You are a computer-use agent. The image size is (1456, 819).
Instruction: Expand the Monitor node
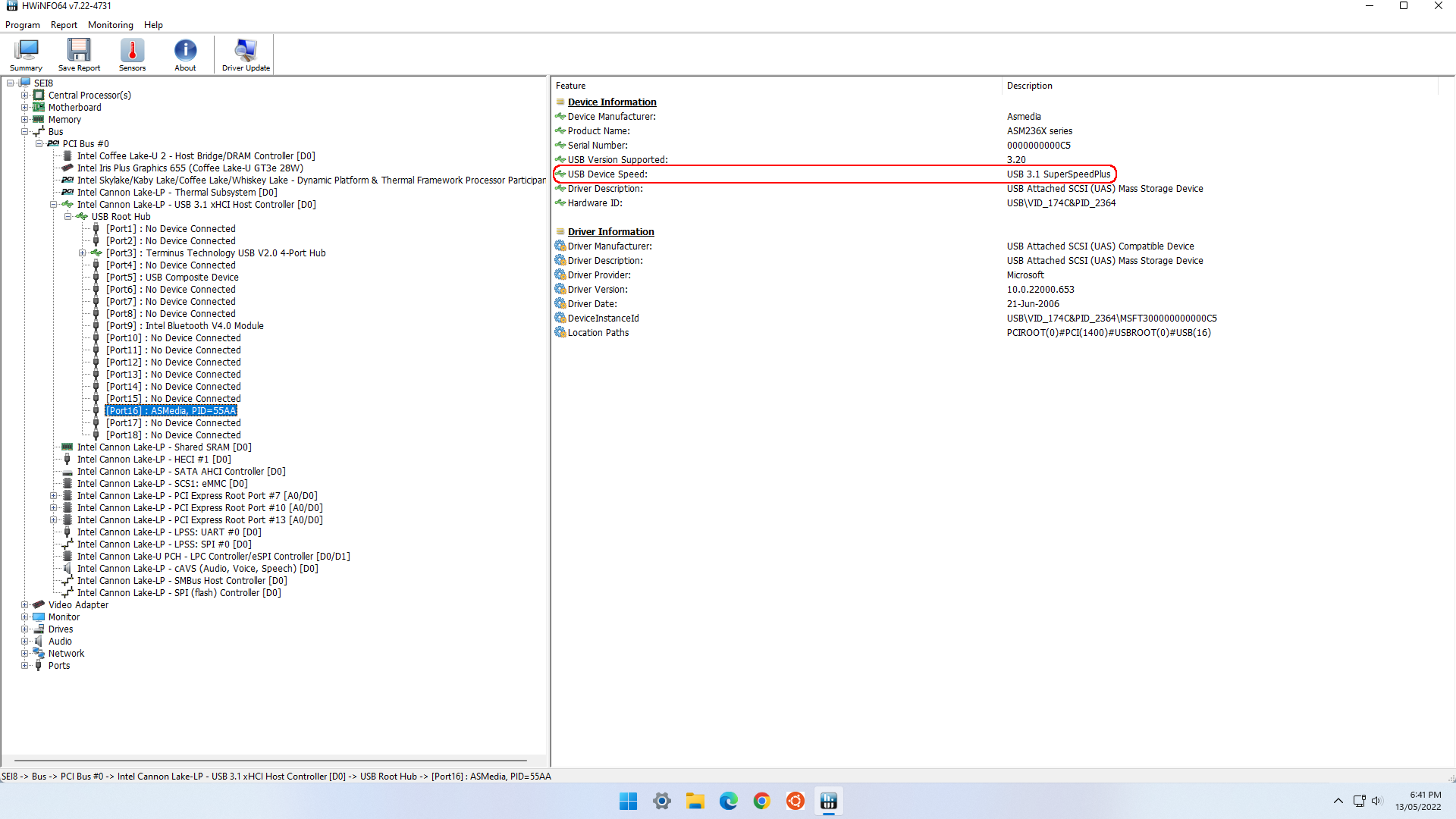pos(24,617)
